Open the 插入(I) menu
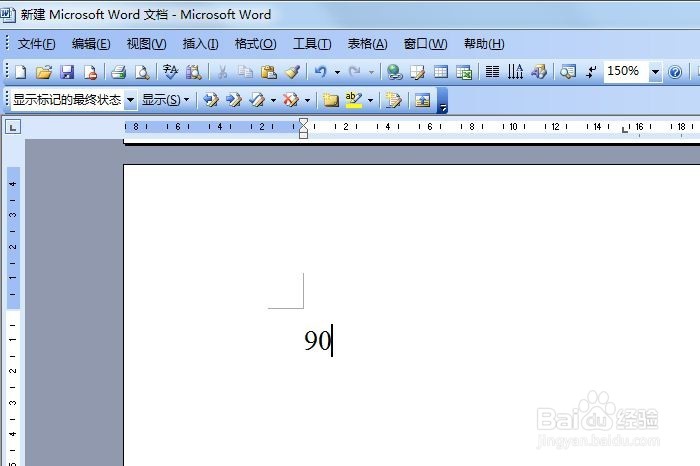Image resolution: width=700 pixels, height=466 pixels. click(200, 44)
